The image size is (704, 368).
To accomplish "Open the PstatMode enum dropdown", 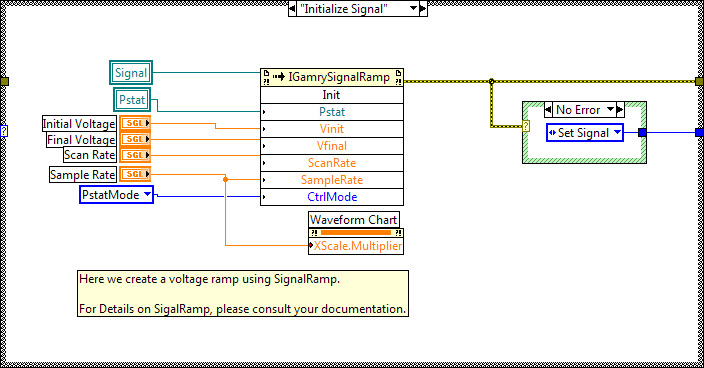I will (x=147, y=195).
